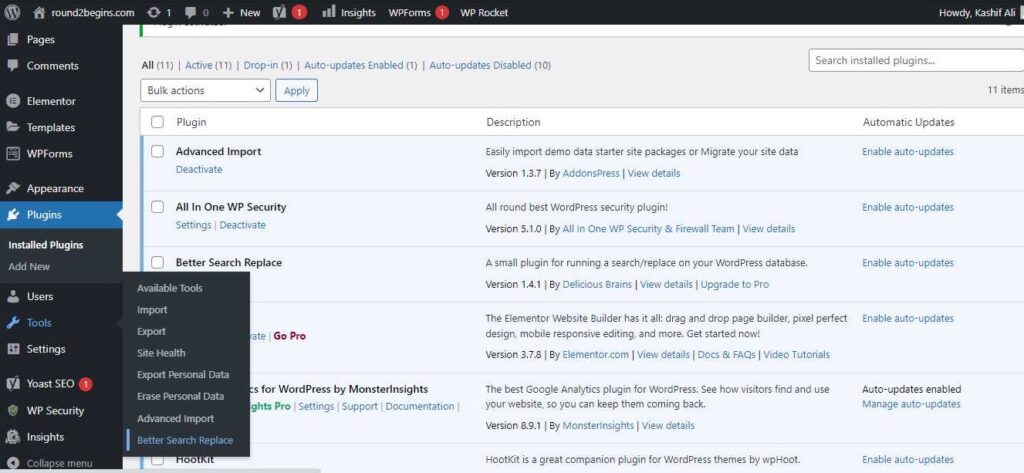Open Installed Plugins submenu item
Viewport: 1024px width, 473px height.
(46, 245)
